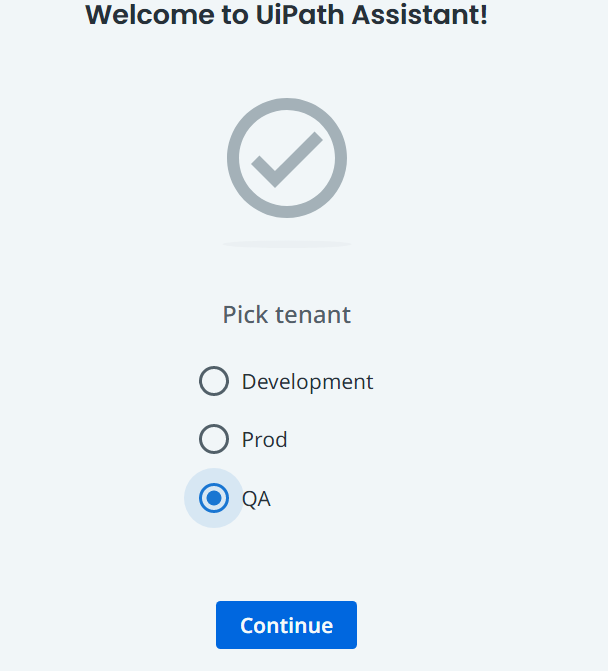
Task: Select the Prod tenant radio button
Action: pos(214,439)
